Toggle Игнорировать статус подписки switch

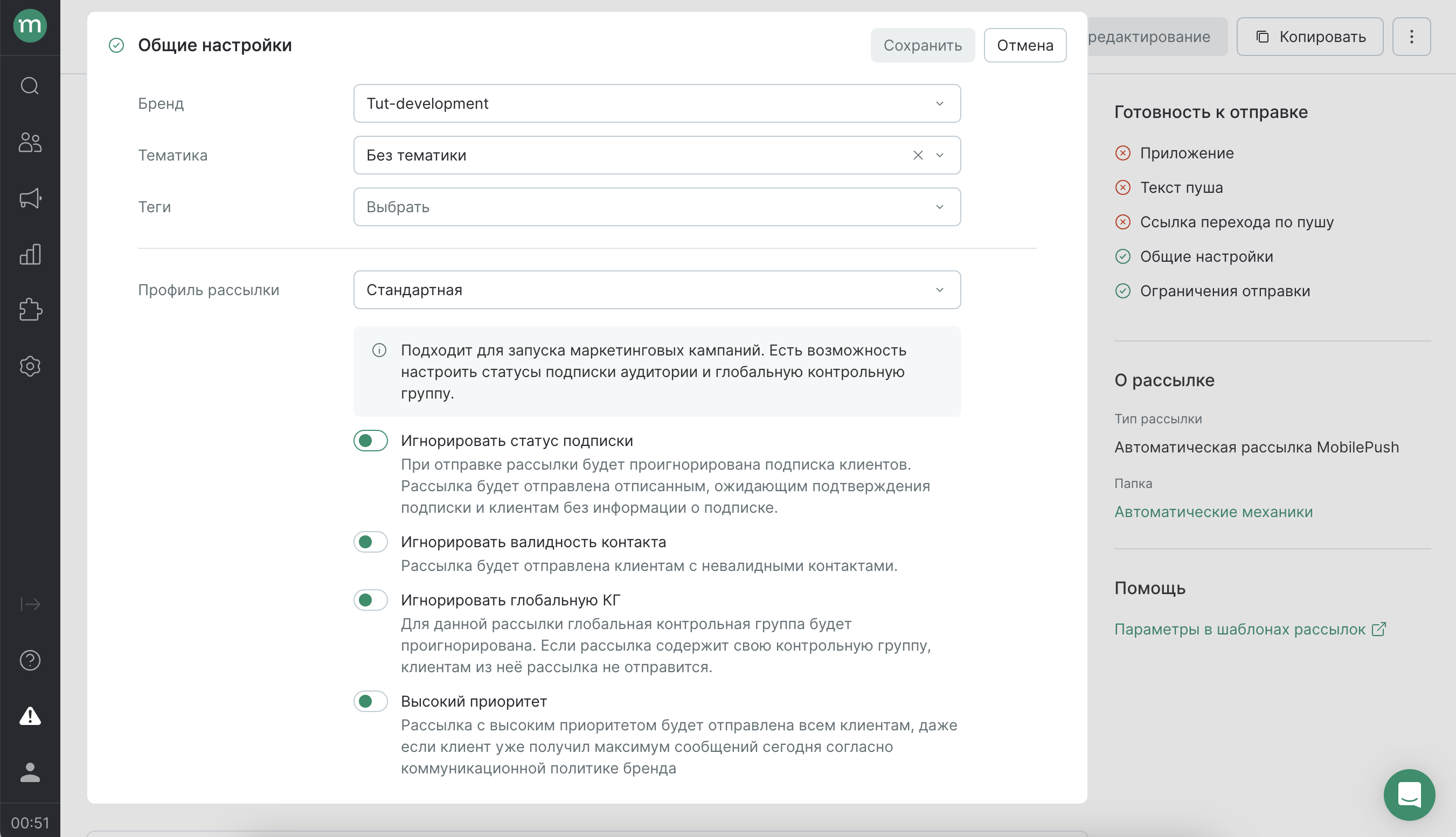point(370,441)
